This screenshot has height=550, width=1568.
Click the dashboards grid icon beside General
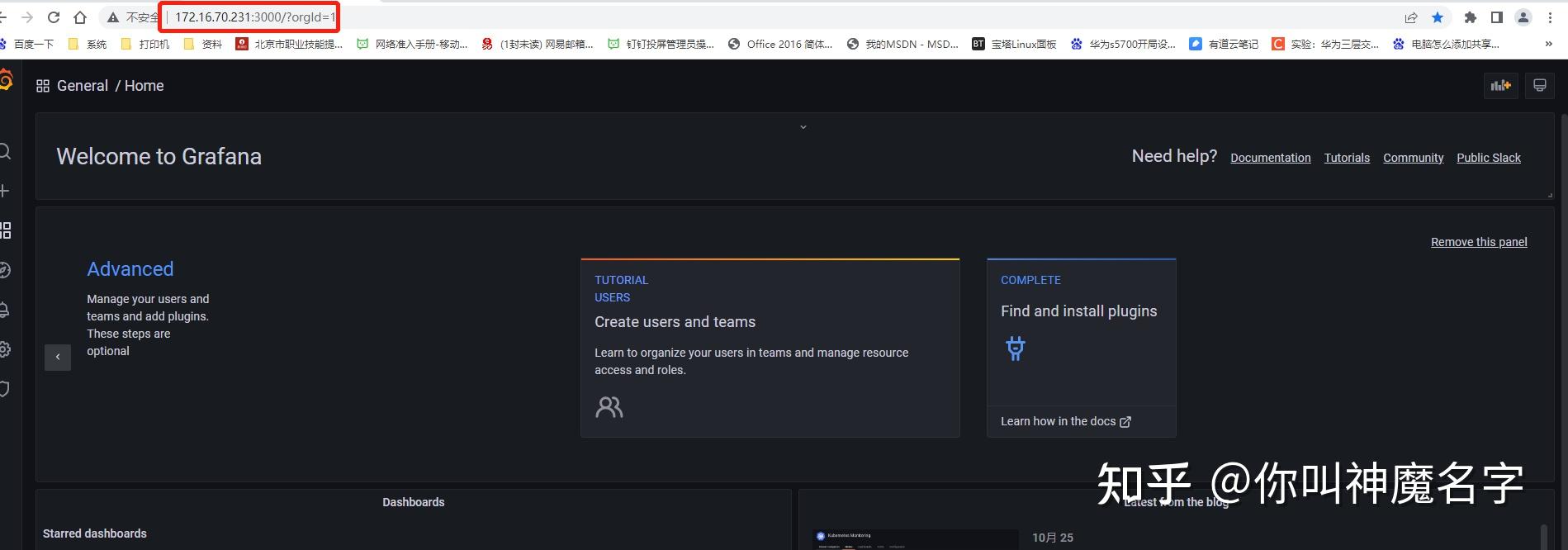click(43, 86)
